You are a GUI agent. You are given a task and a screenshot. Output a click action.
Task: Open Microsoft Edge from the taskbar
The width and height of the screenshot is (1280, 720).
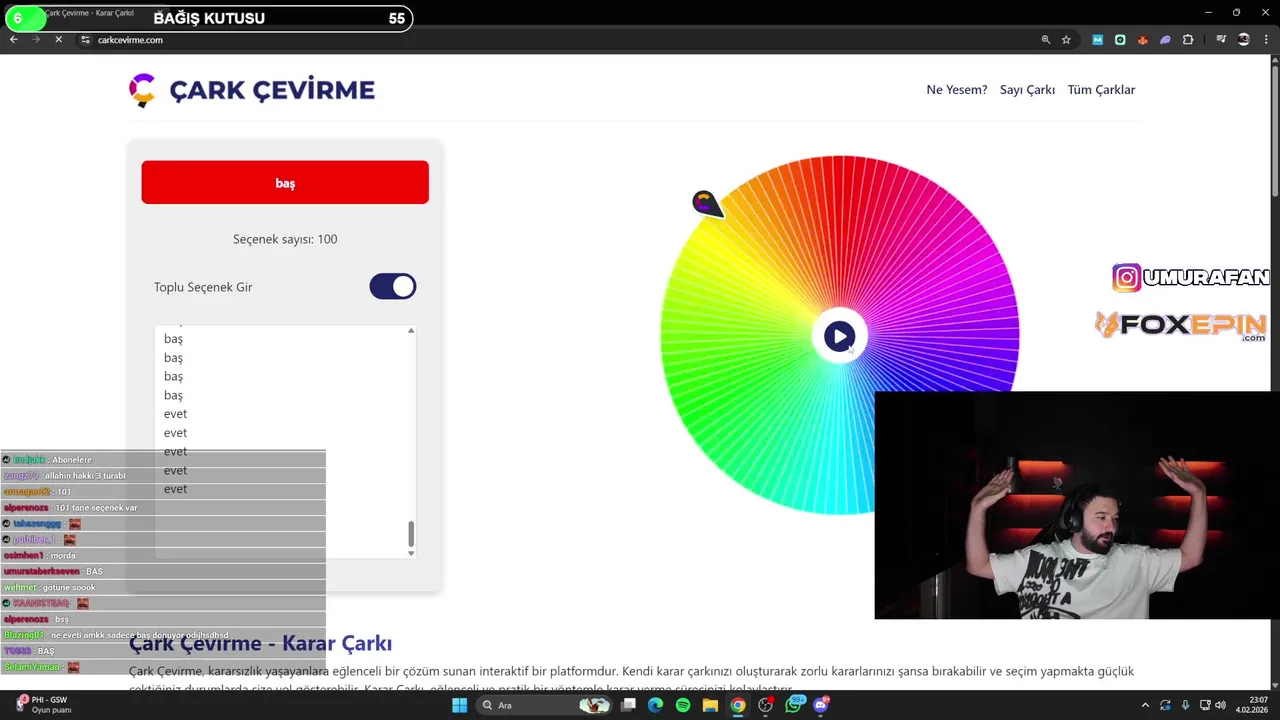click(x=655, y=705)
